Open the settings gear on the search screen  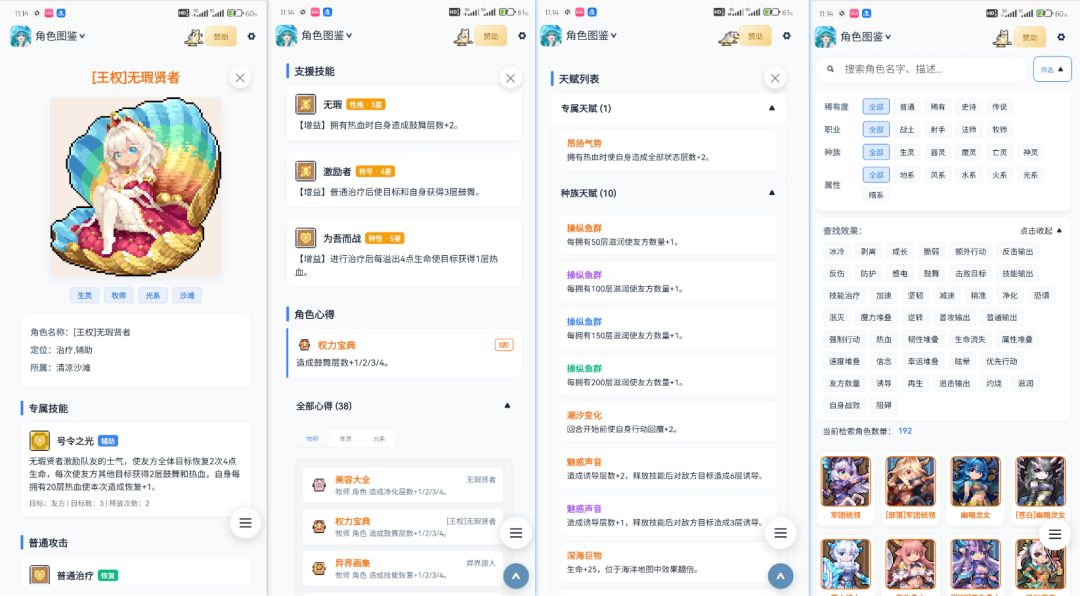(1061, 37)
